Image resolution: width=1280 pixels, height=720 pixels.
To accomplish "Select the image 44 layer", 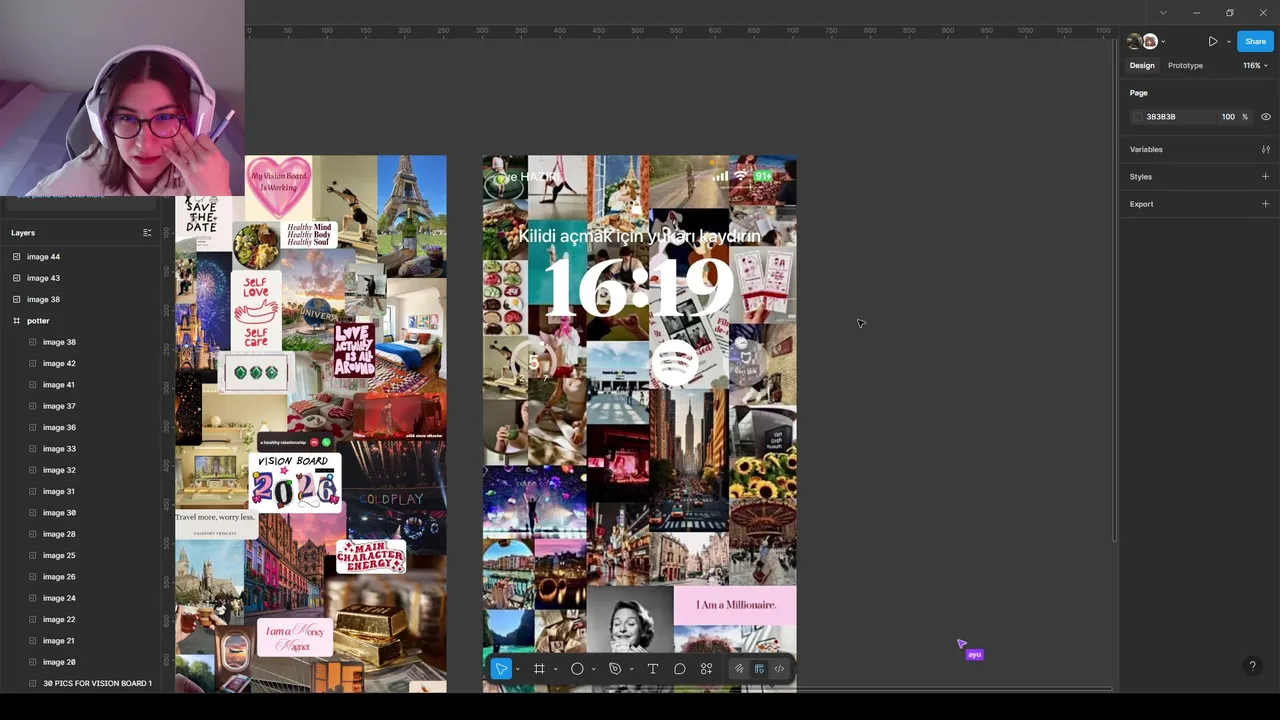I will point(80,257).
